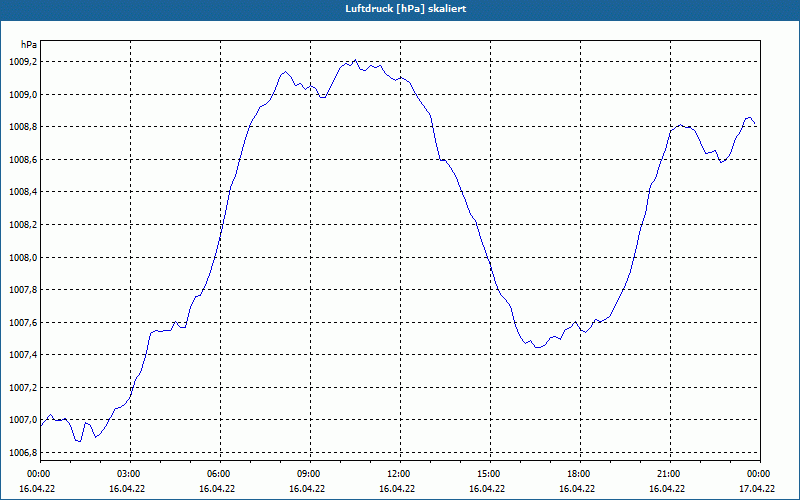The image size is (800, 500).
Task: Click the chart title 'Luftdruck [hPa] skaliert'
Action: pyautogui.click(x=406, y=9)
